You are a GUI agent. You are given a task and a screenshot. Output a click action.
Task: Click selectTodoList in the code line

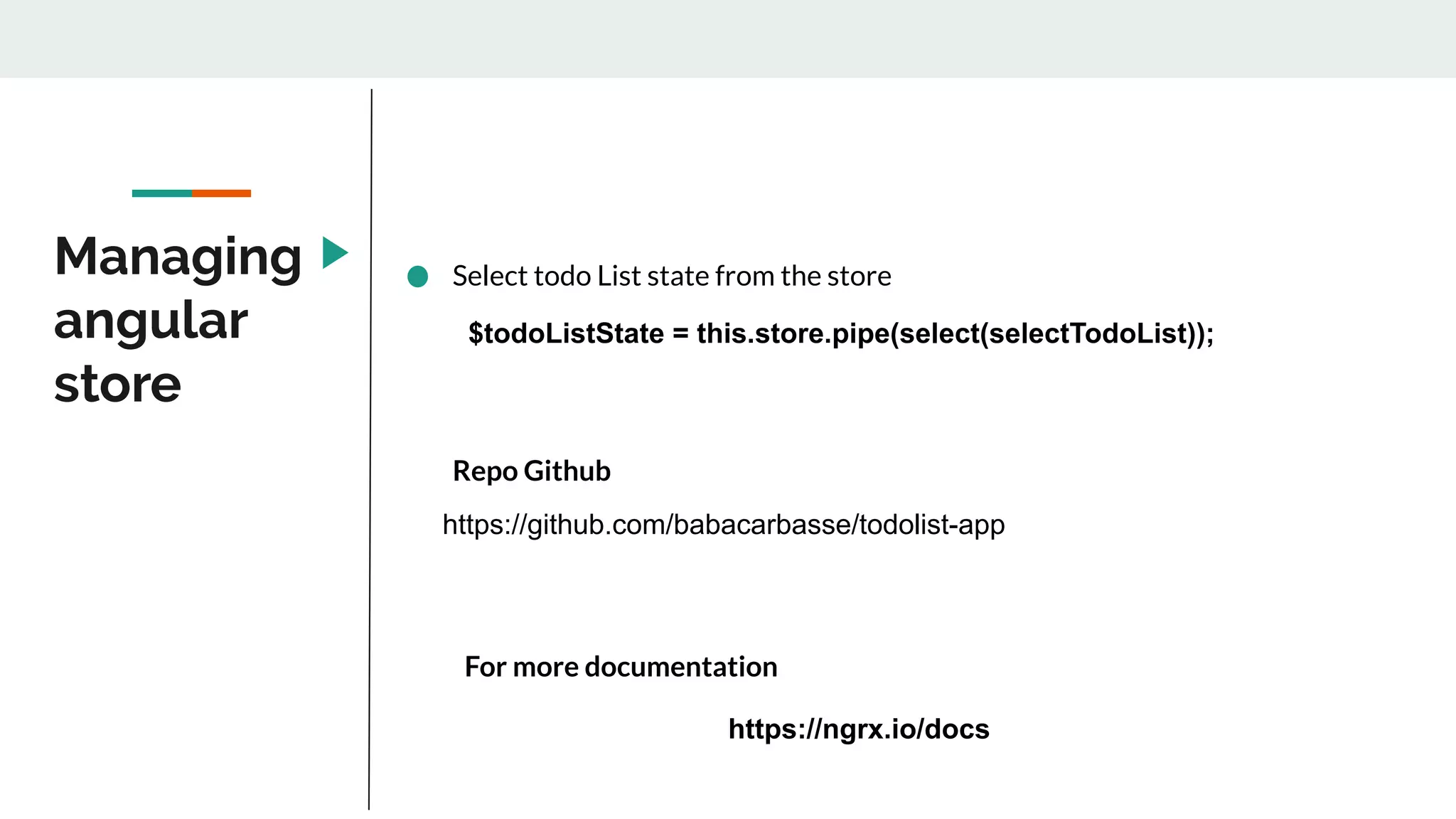1089,333
